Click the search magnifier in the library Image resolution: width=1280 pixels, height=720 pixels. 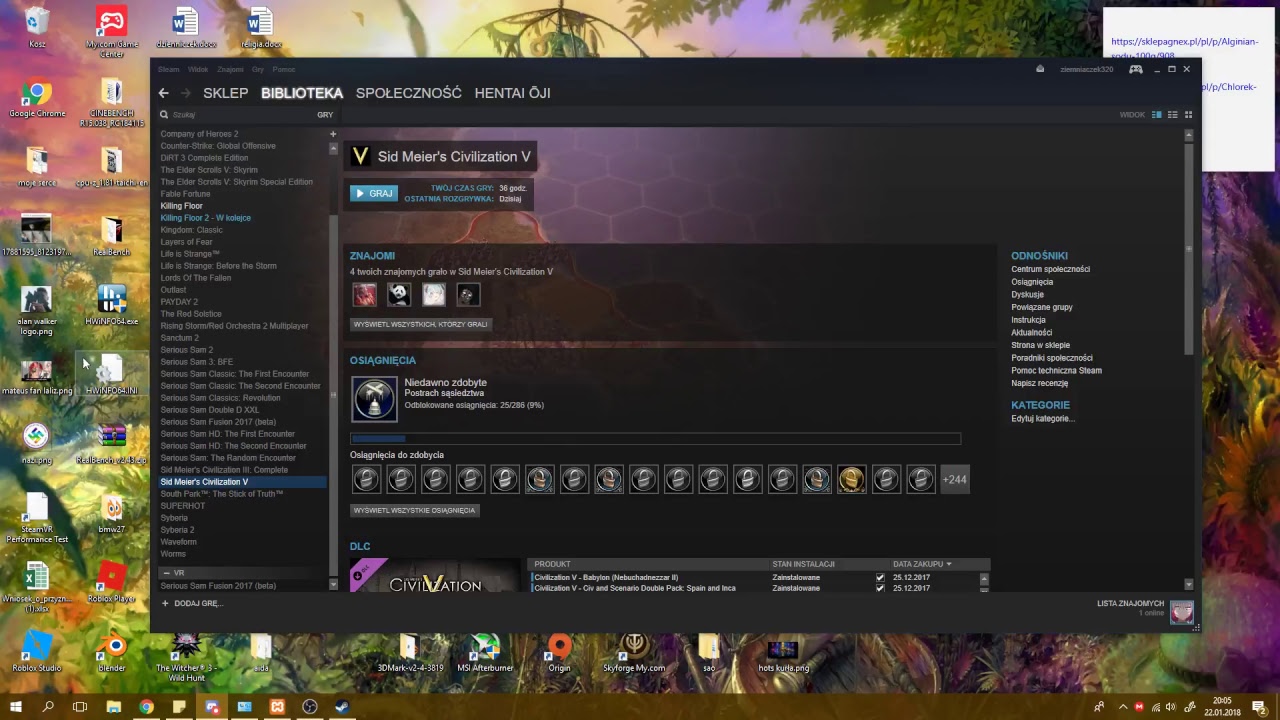[164, 115]
